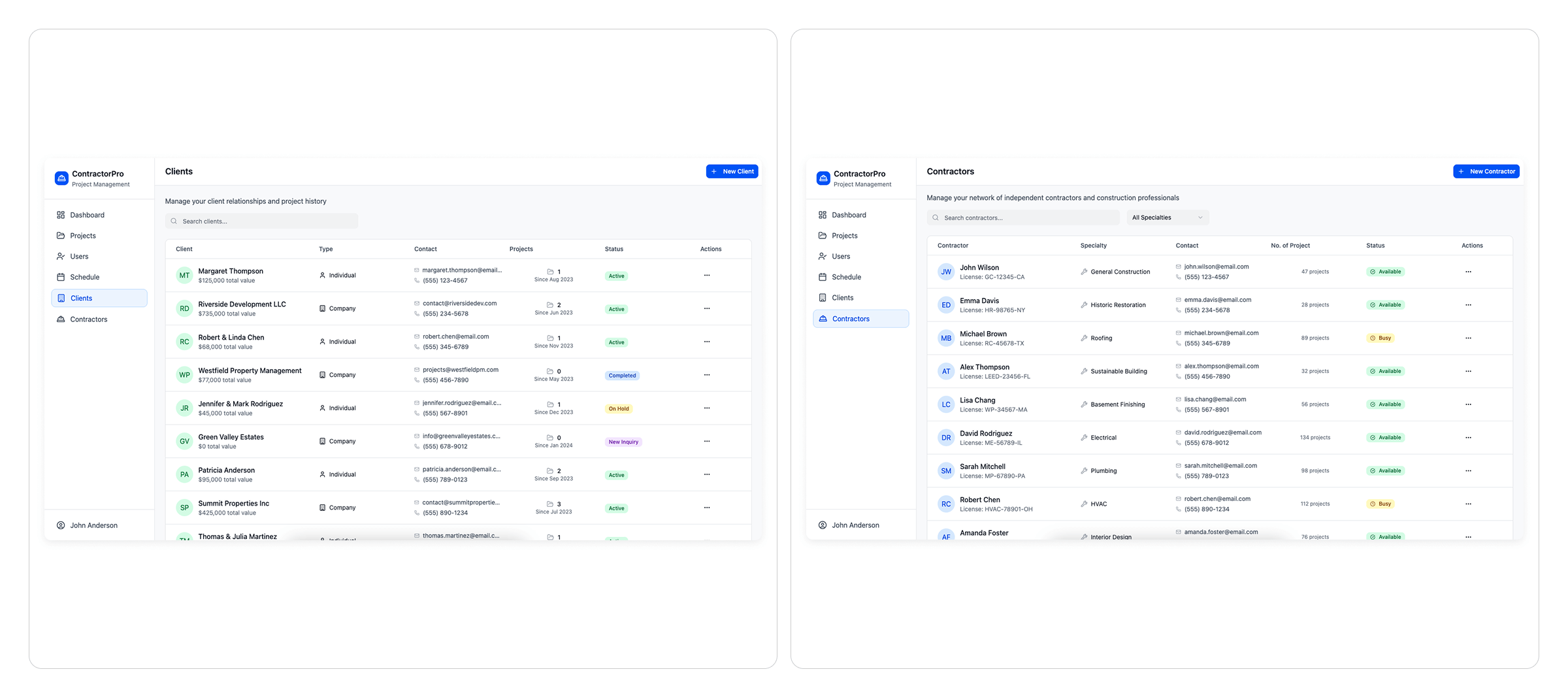Screen dimensions: 1568x697
Task: Click the ContractorPro logo on the Contractors screen
Action: coord(823,178)
